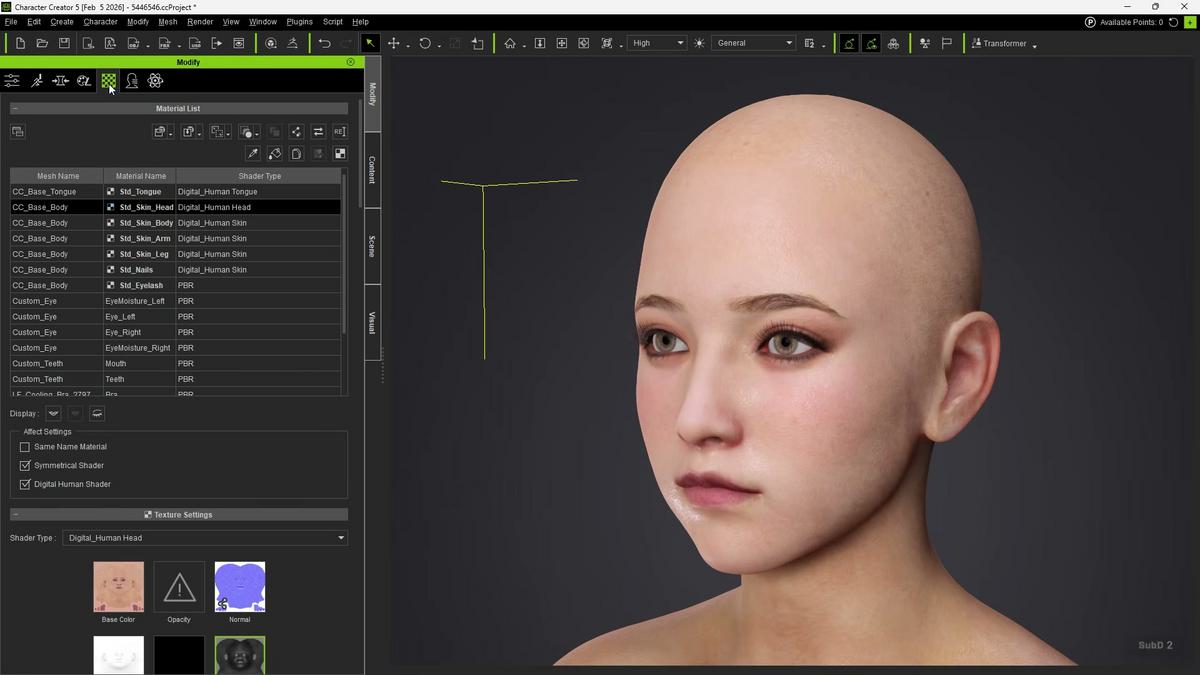Select the Move tool in the top toolbar
Viewport: 1200px width, 675px height.
(x=394, y=43)
